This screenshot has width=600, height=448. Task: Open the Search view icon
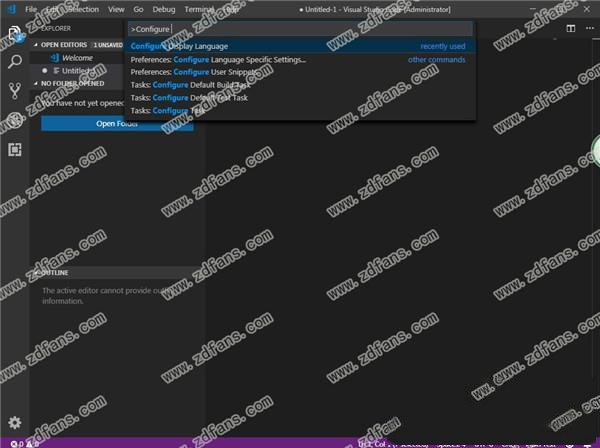click(x=15, y=62)
